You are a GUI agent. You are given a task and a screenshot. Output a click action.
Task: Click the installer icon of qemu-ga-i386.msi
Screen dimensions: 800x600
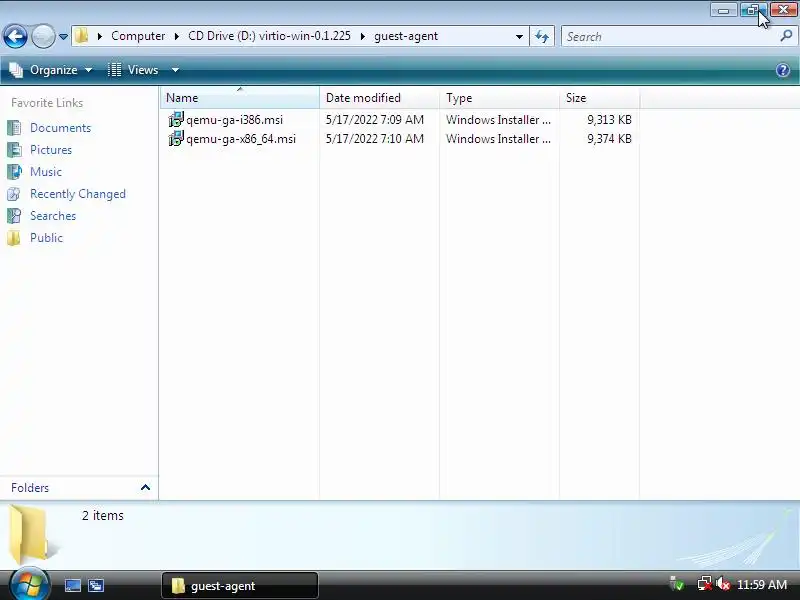click(176, 119)
